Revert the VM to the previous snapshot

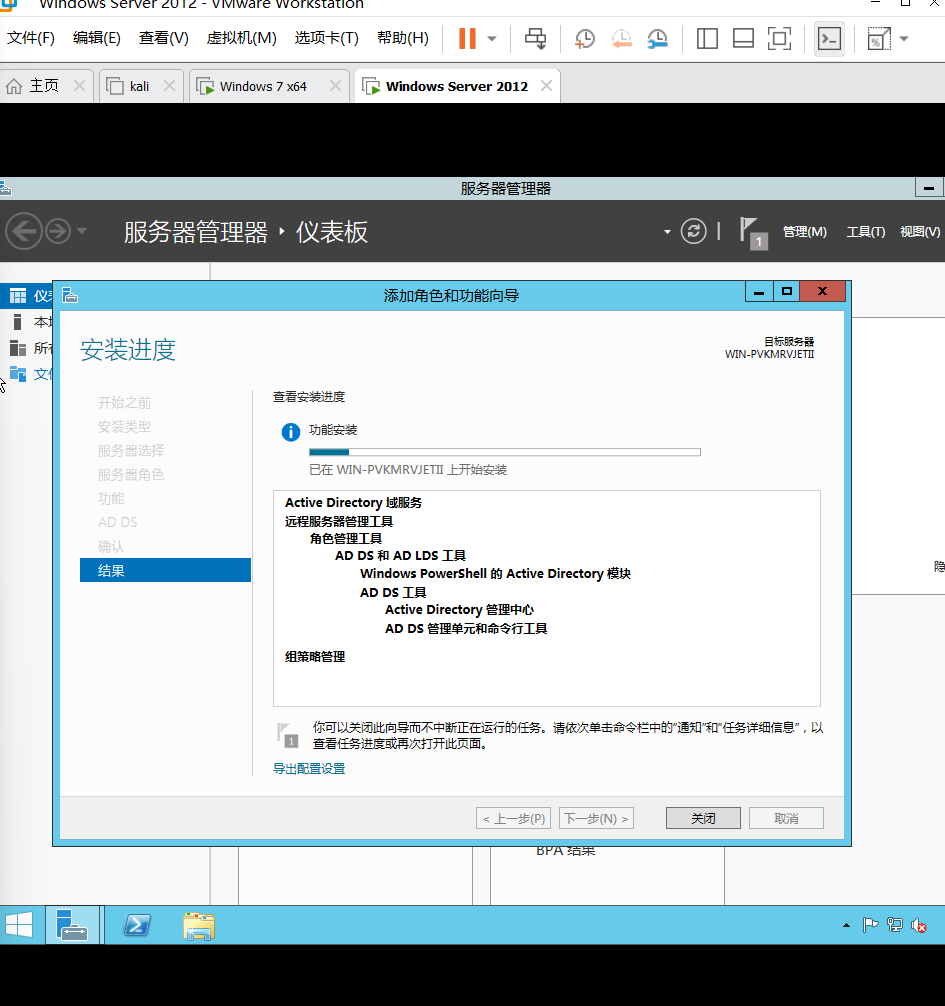tap(621, 38)
